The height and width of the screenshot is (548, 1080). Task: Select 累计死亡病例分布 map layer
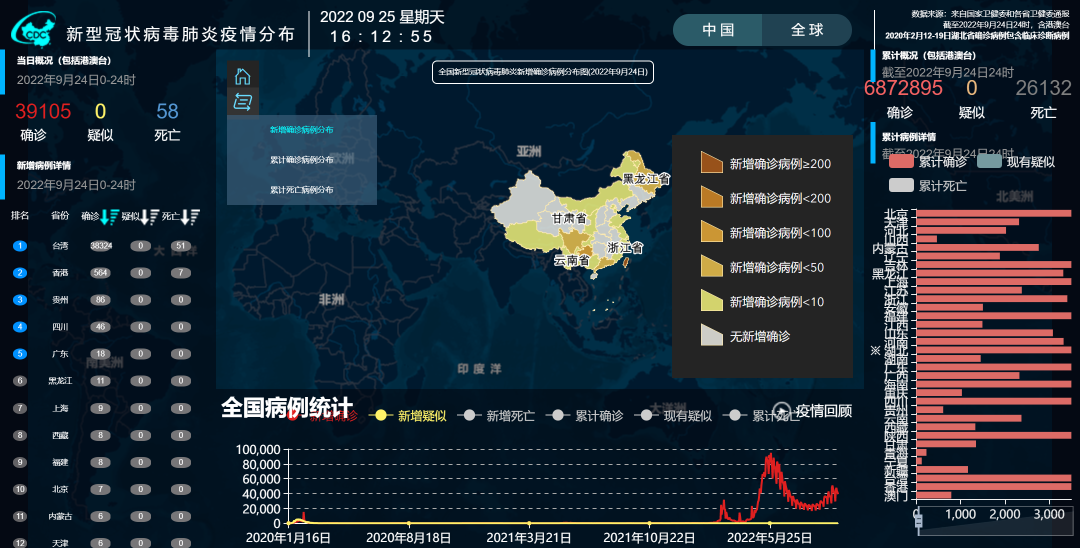pos(302,190)
